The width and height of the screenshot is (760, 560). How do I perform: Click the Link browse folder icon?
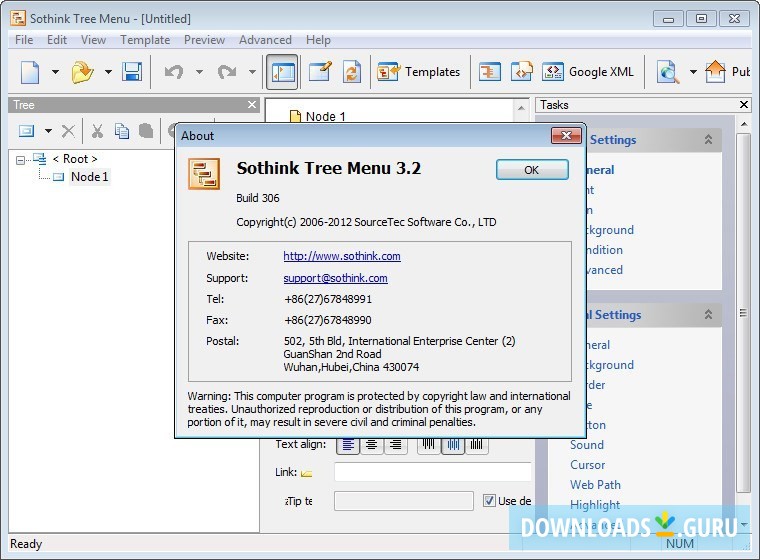point(306,473)
